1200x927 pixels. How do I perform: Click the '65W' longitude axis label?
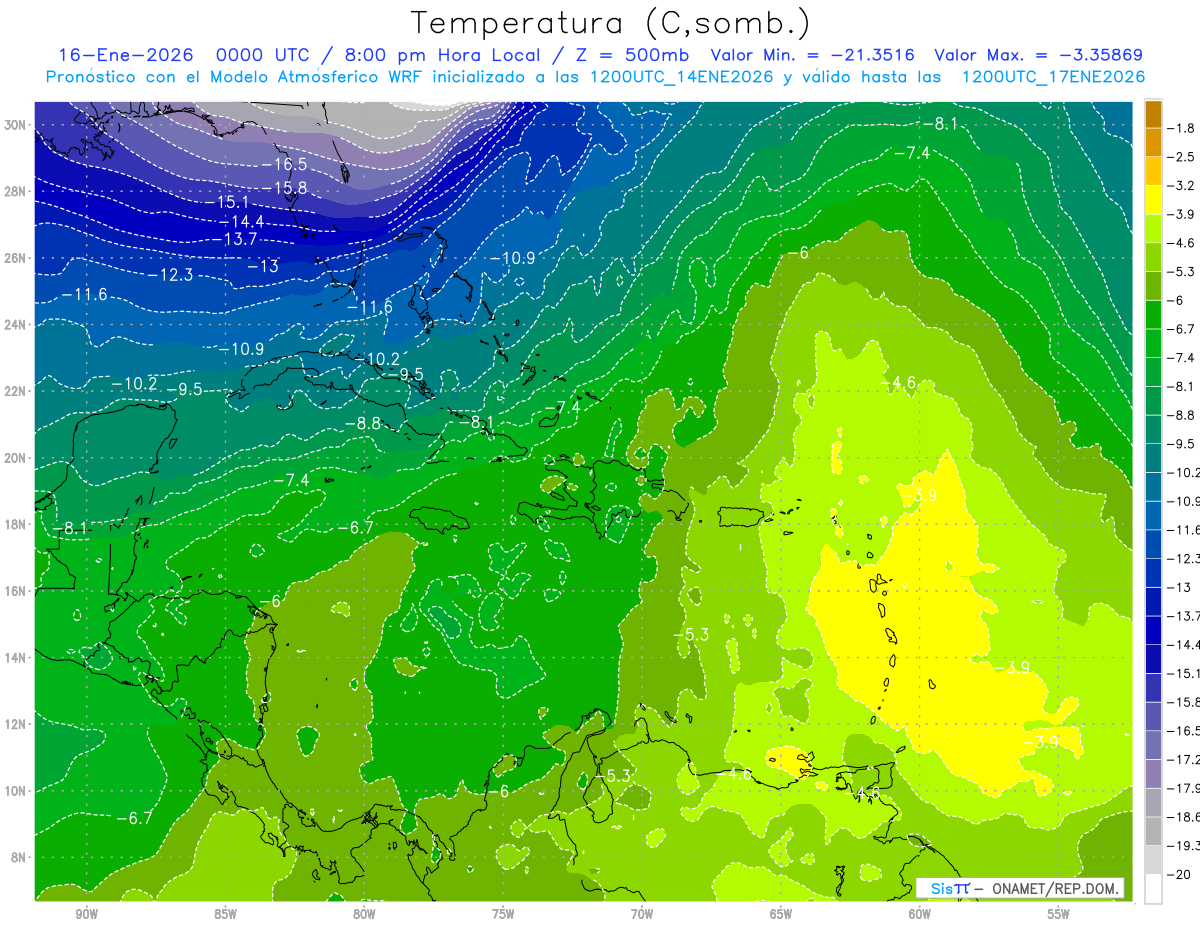(x=781, y=913)
